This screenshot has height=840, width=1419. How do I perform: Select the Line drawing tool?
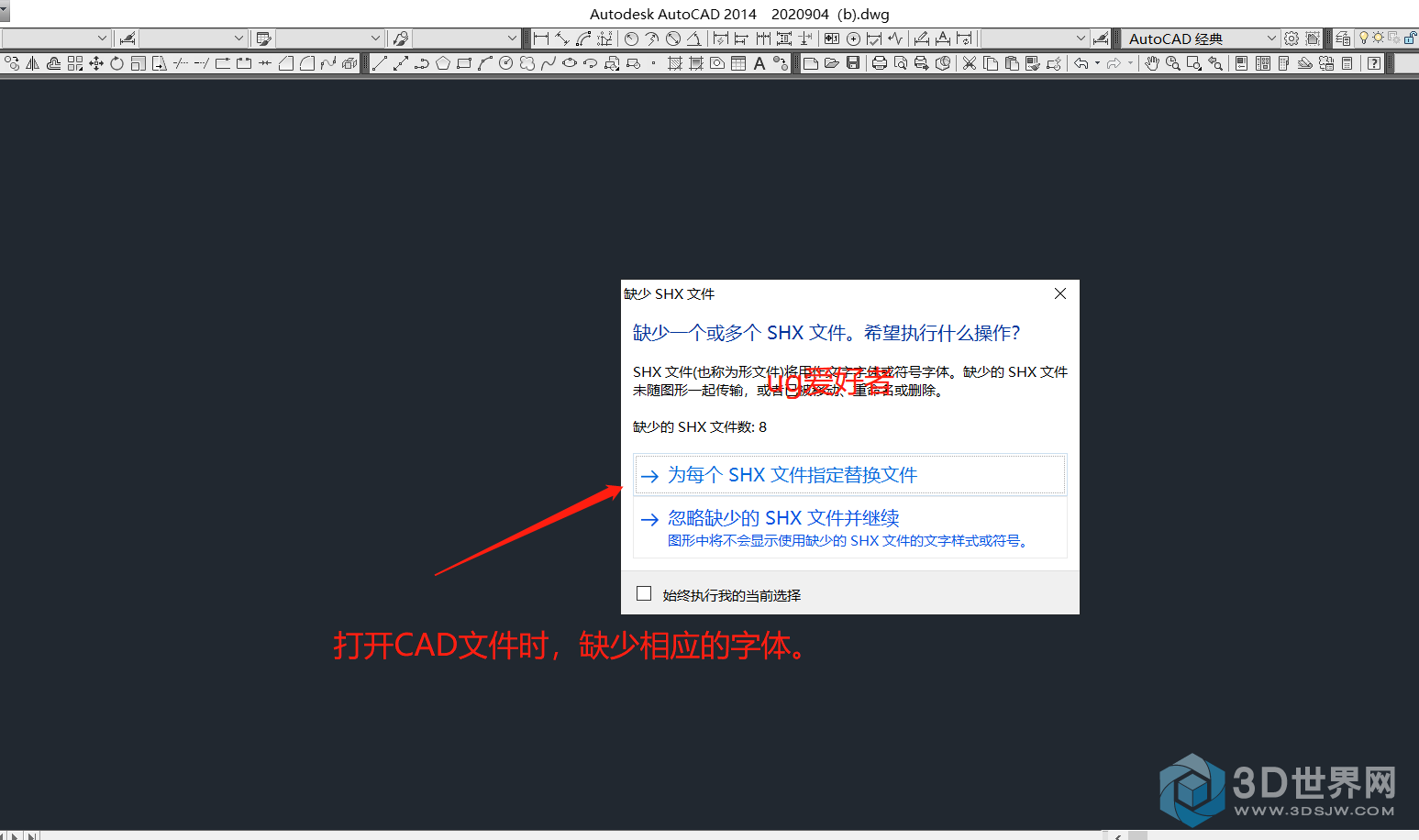(379, 63)
